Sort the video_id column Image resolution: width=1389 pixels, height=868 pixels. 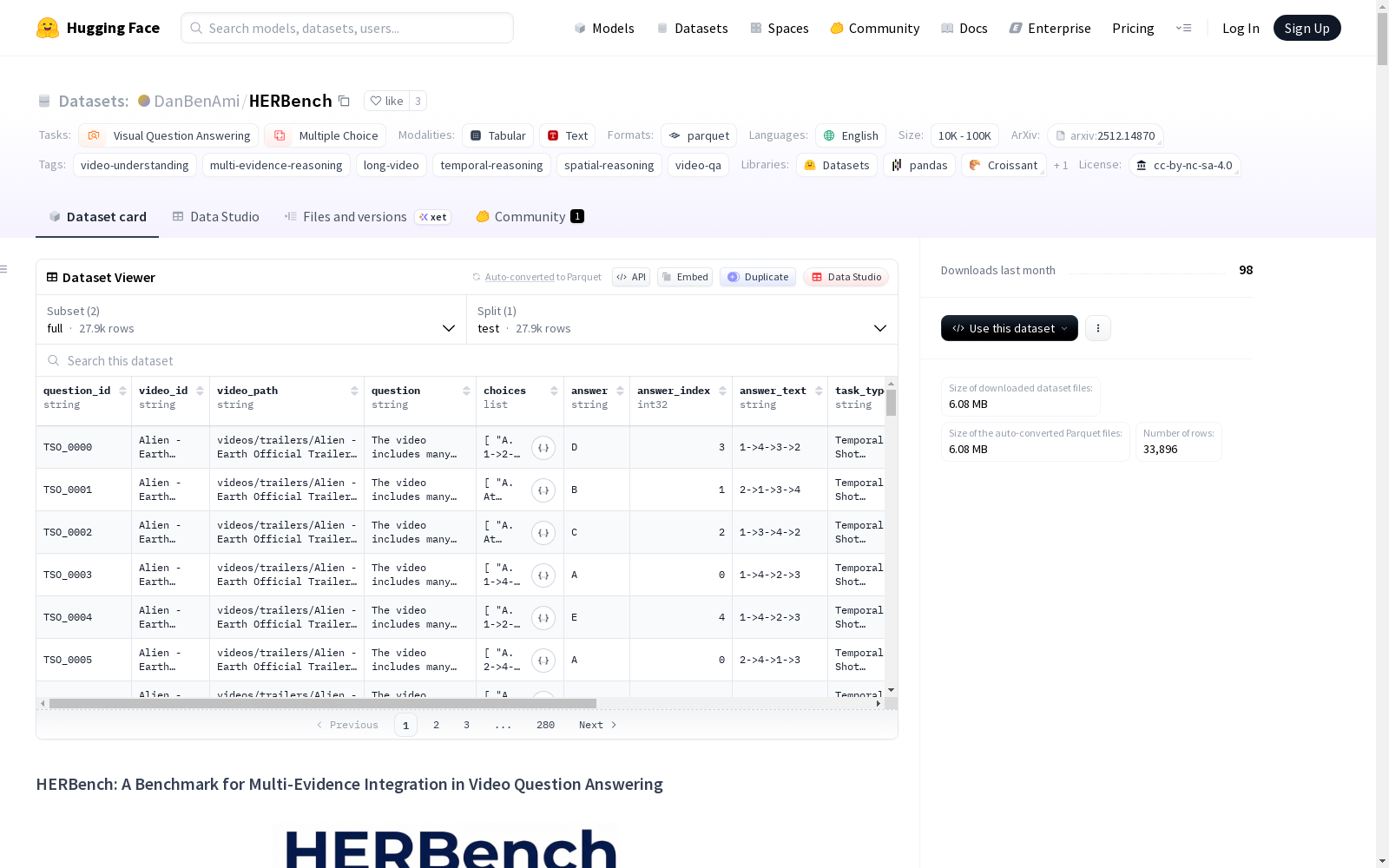tap(200, 391)
